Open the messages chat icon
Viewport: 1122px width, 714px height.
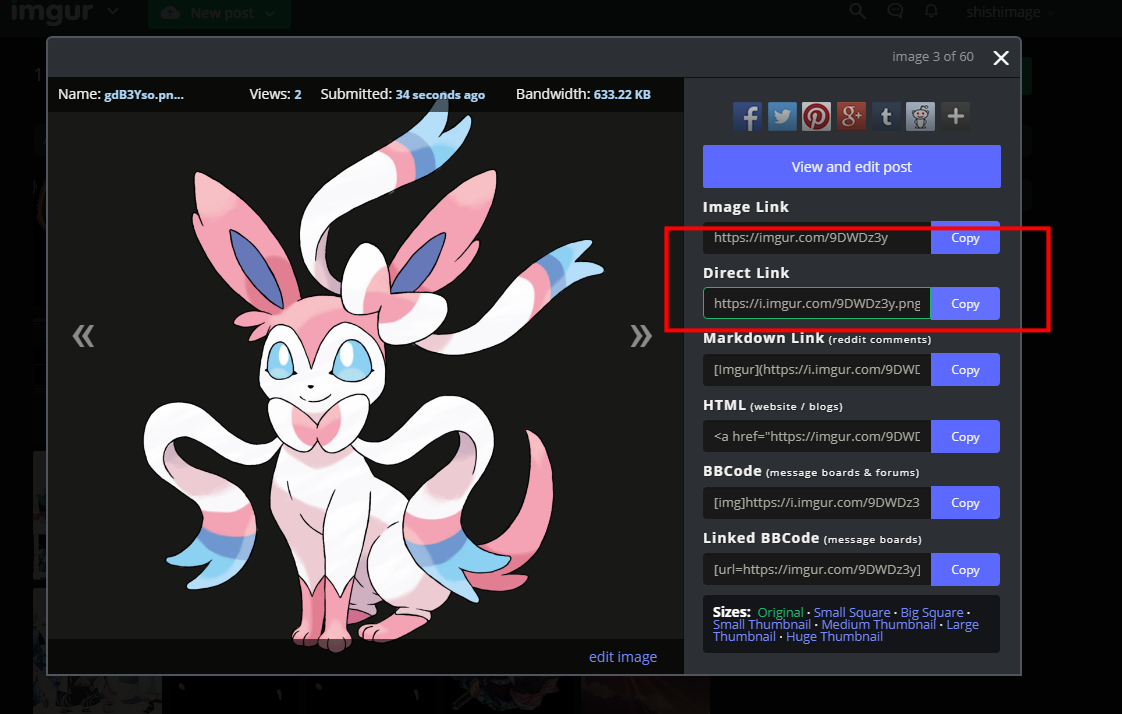894,11
